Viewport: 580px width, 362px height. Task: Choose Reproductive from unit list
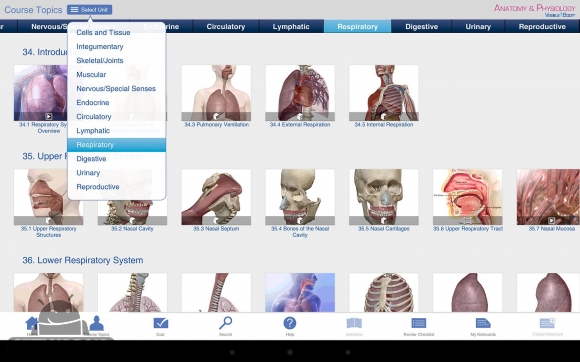[x=98, y=187]
